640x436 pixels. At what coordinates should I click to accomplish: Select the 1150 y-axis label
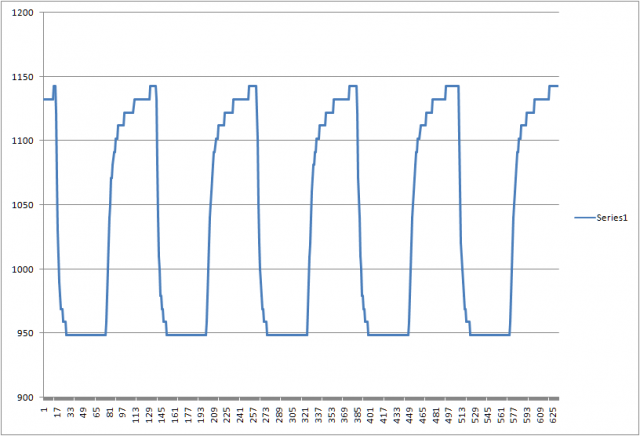(21, 77)
